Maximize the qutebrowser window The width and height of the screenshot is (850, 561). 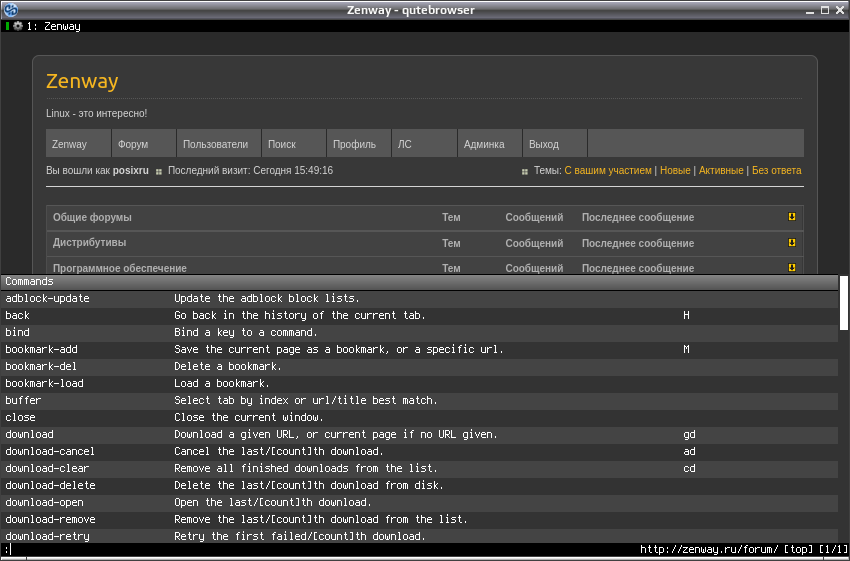pyautogui.click(x=825, y=10)
